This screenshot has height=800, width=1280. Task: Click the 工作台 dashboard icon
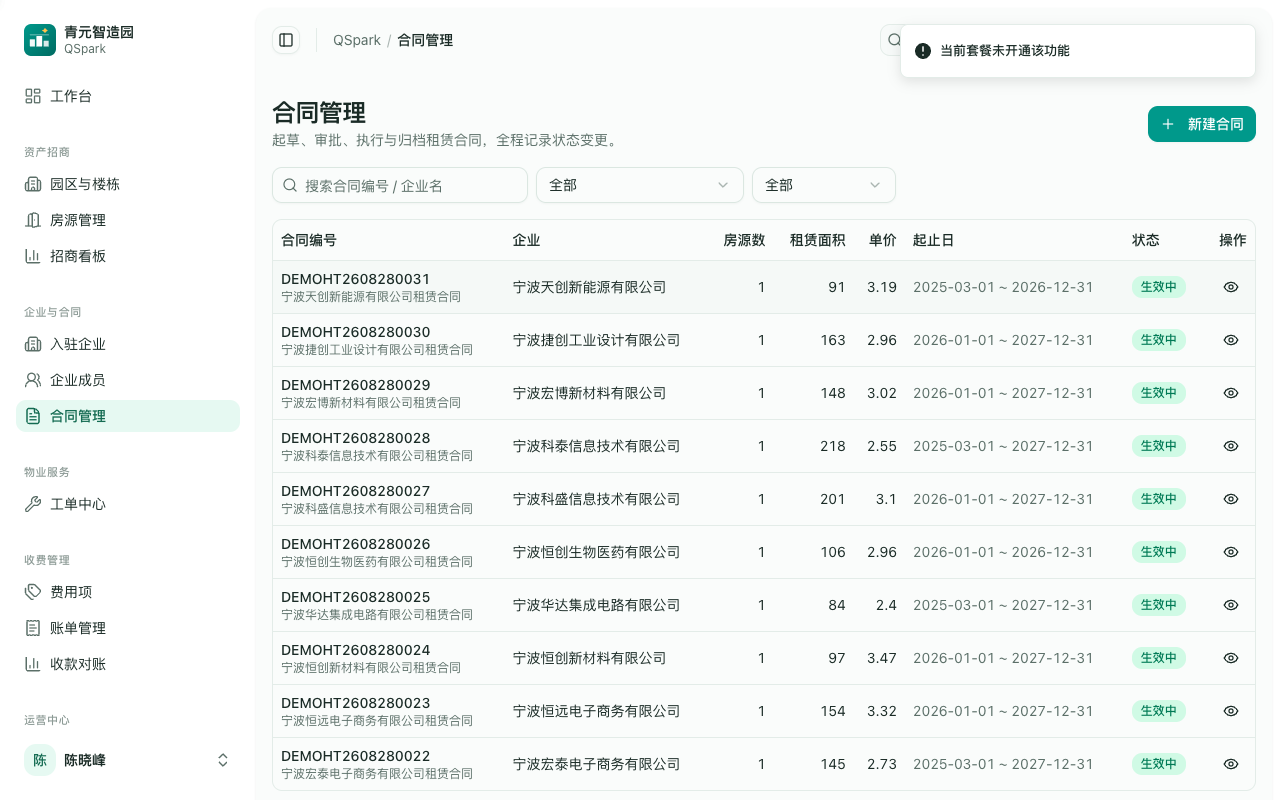[x=33, y=96]
